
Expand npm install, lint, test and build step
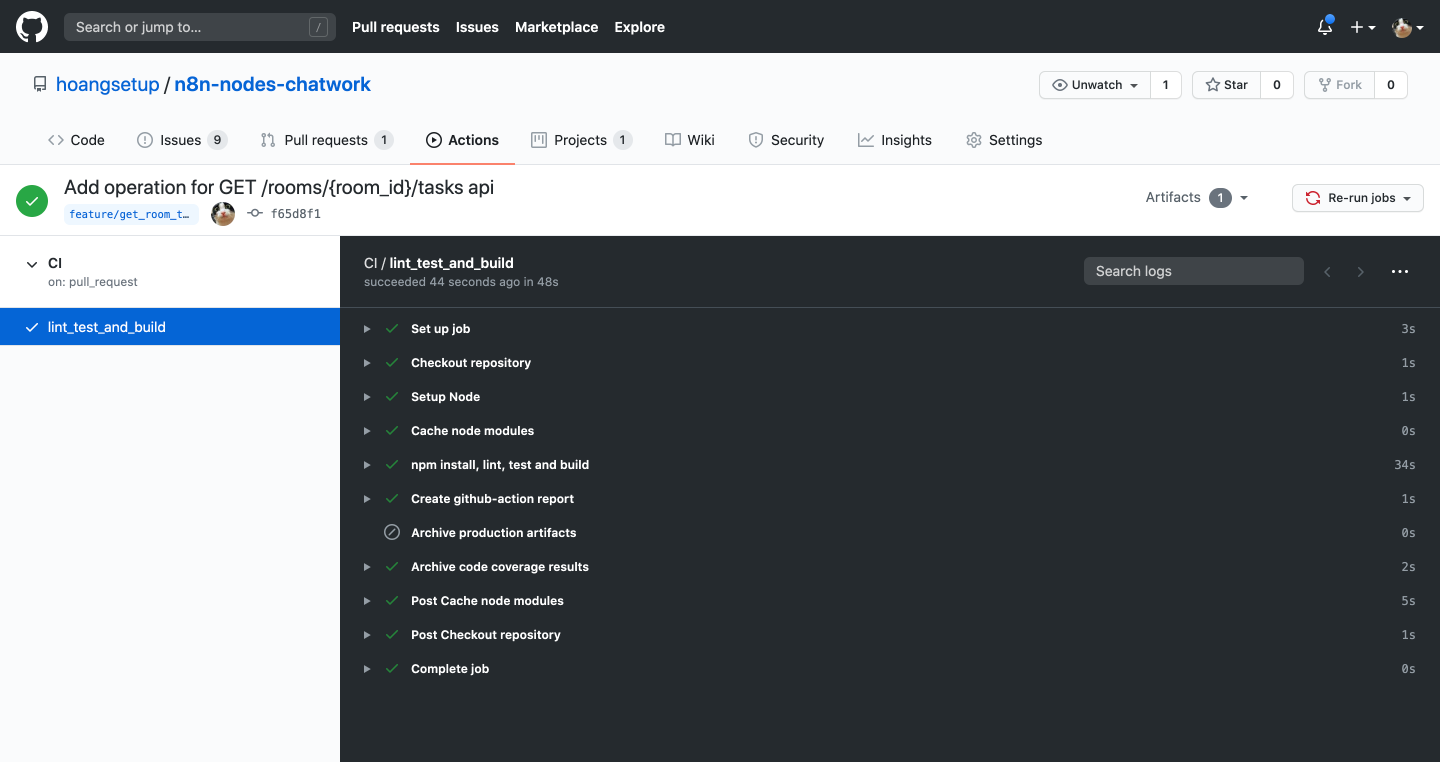click(x=367, y=465)
